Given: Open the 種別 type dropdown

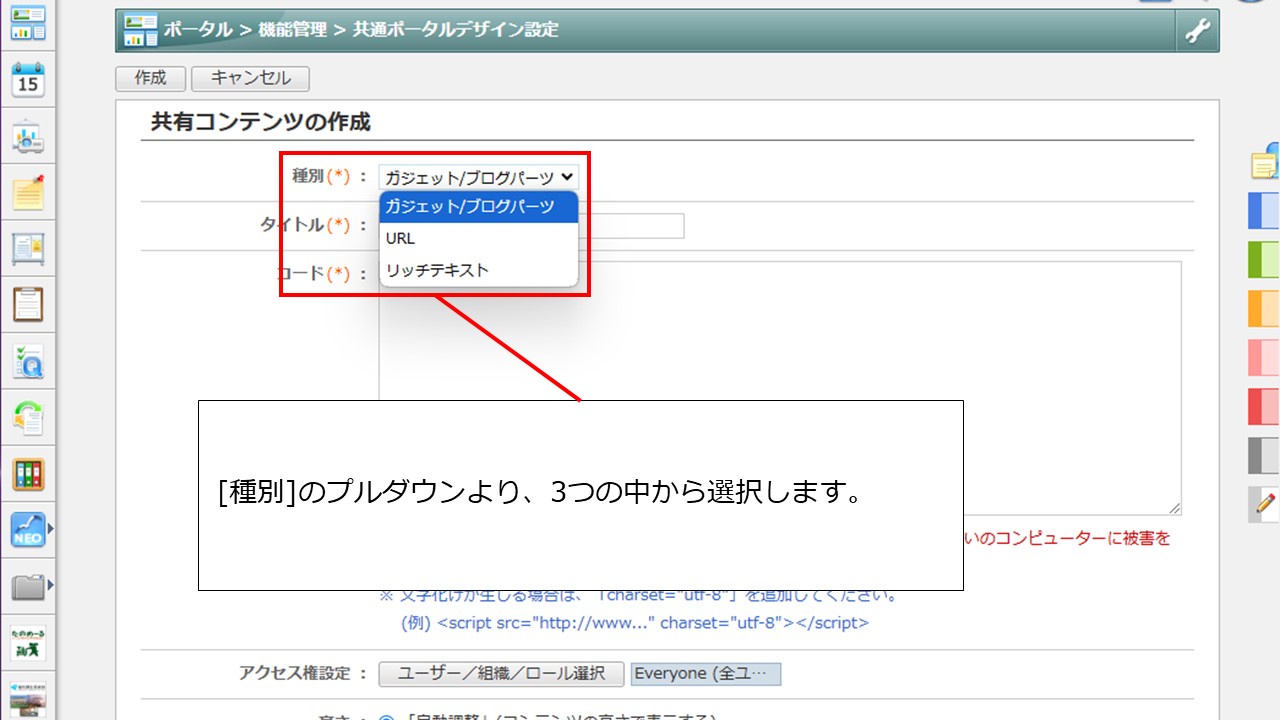Looking at the screenshot, I should (x=479, y=177).
